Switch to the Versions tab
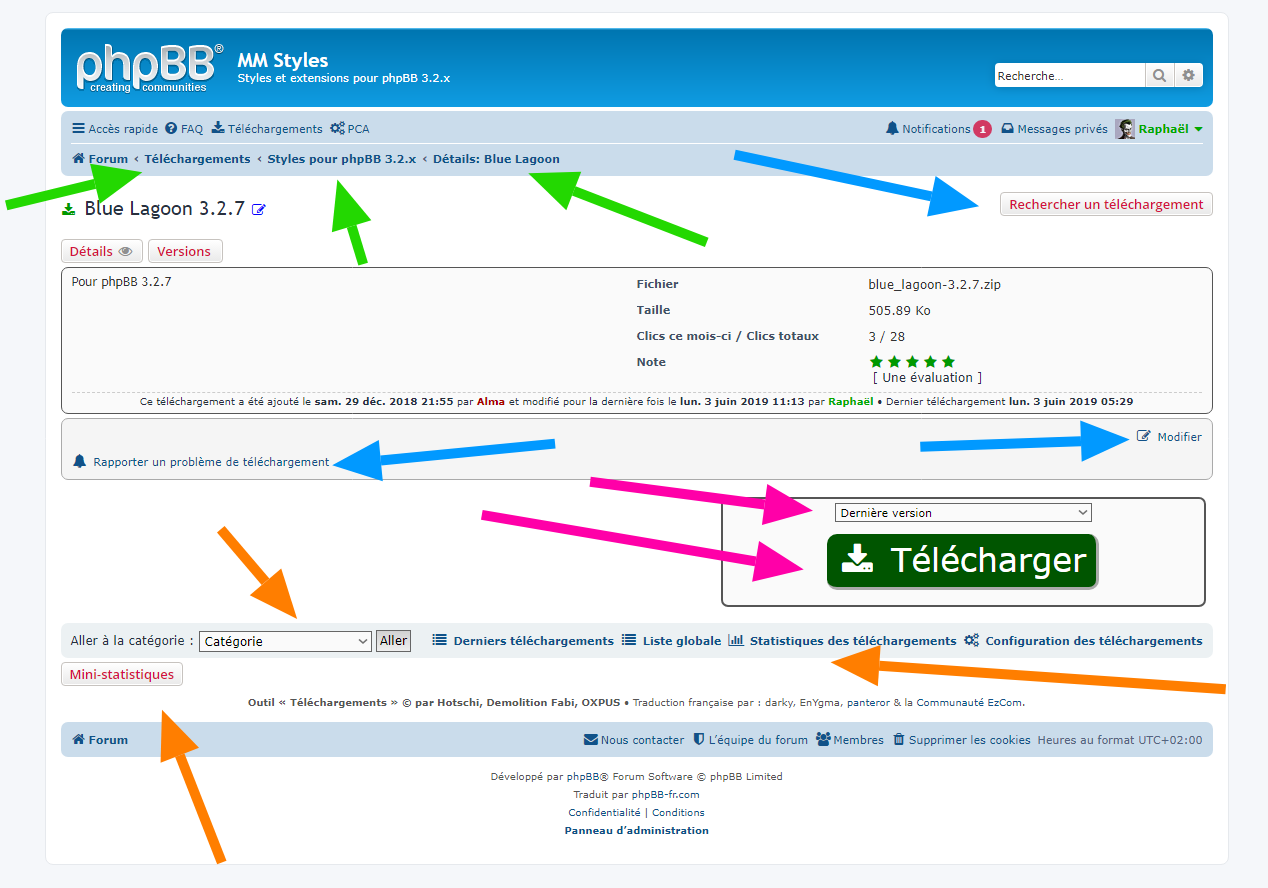 (184, 252)
